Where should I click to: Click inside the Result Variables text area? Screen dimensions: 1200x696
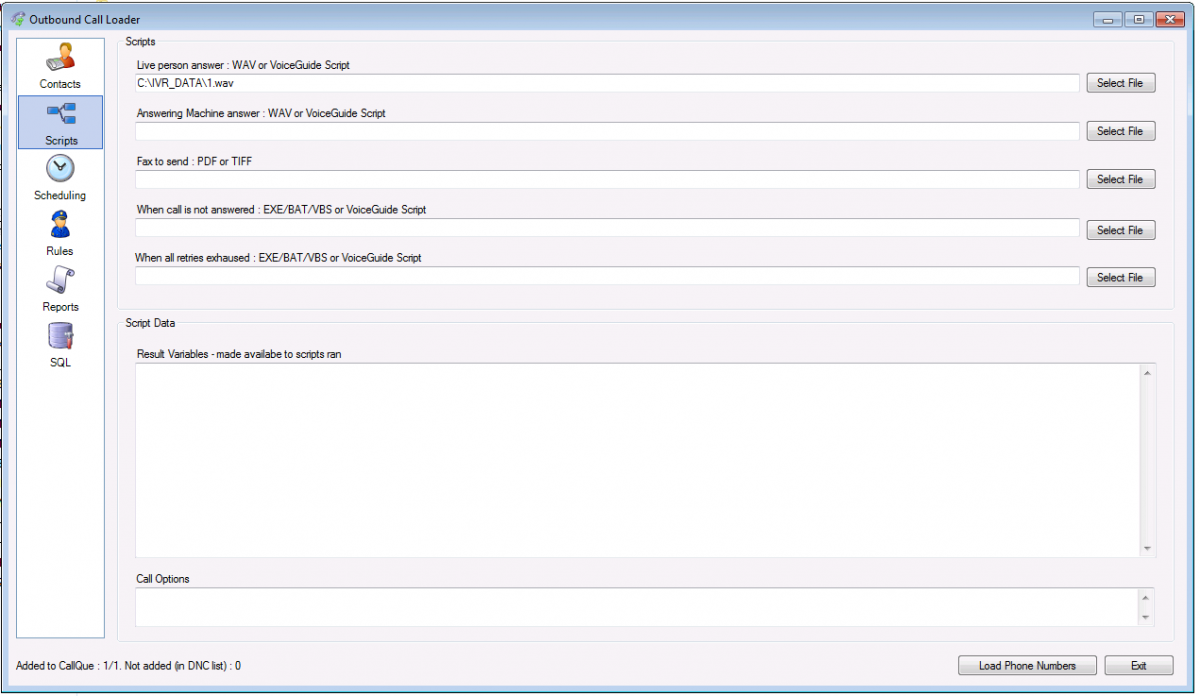pos(637,460)
